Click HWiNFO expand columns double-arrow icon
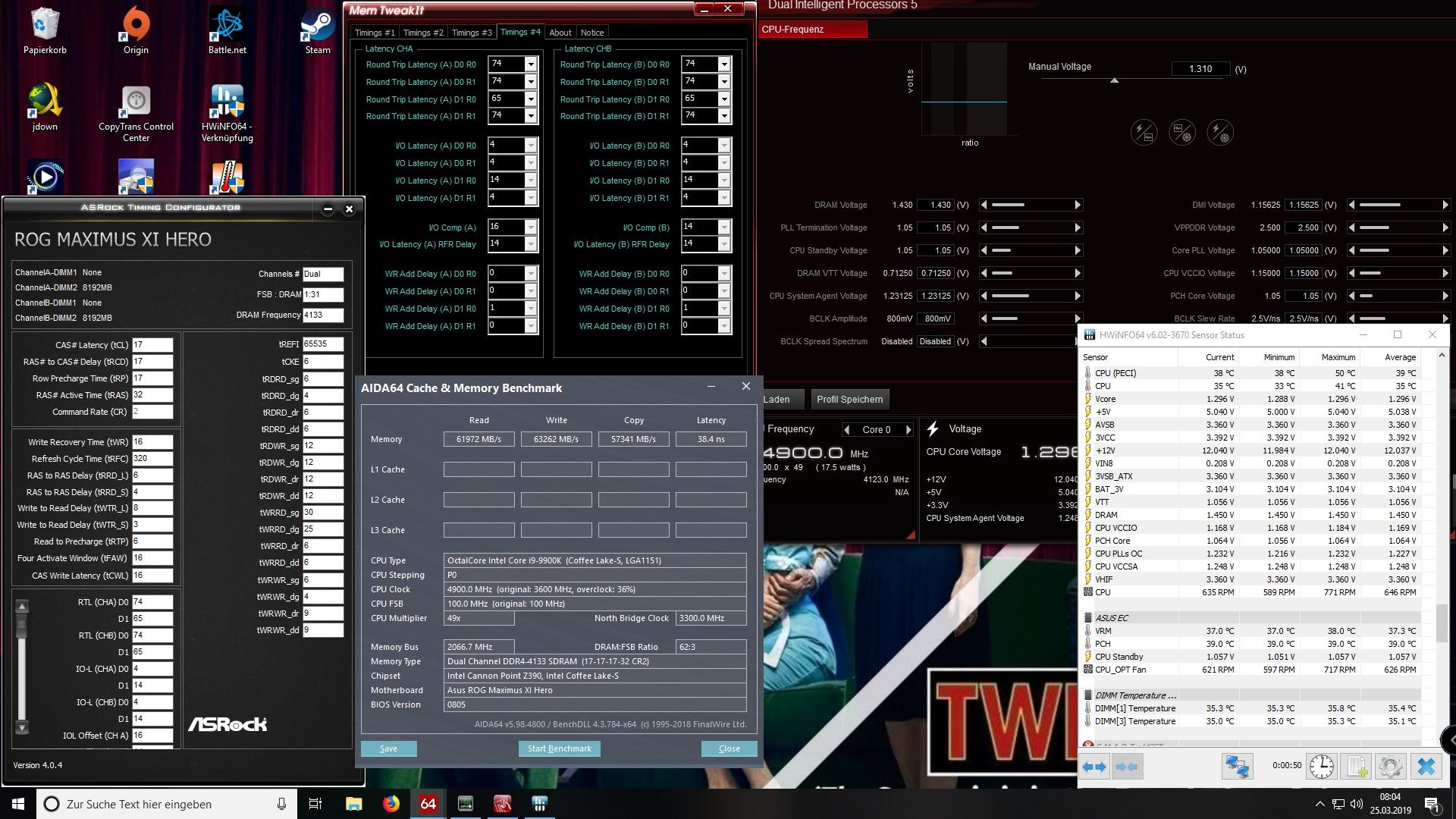 point(1094,767)
